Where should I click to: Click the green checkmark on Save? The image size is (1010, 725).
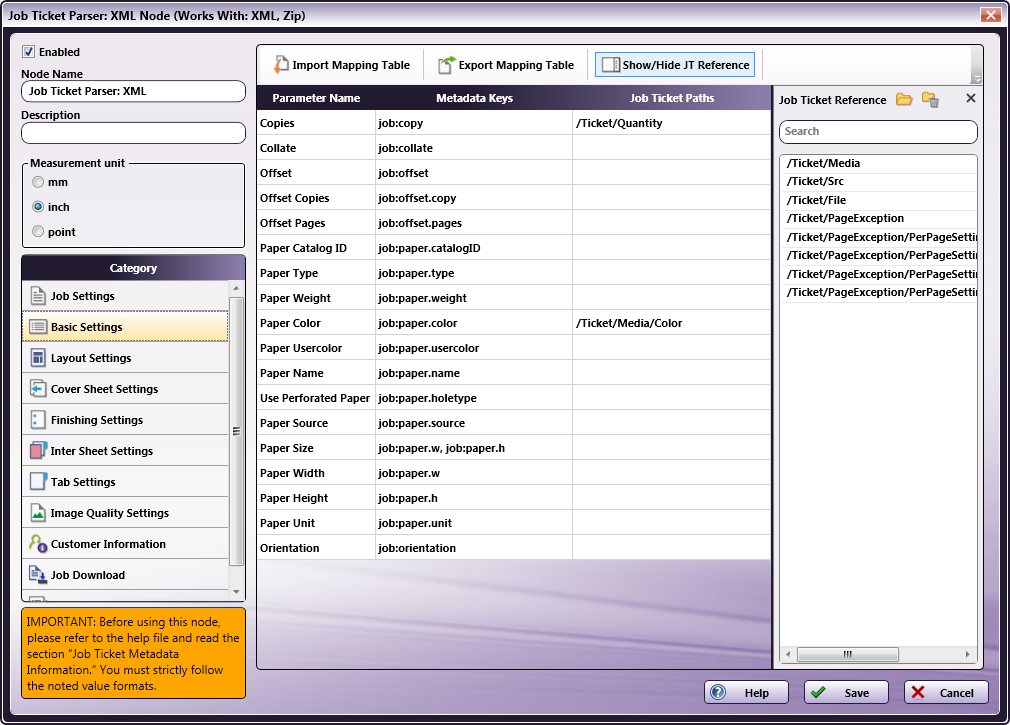(818, 692)
